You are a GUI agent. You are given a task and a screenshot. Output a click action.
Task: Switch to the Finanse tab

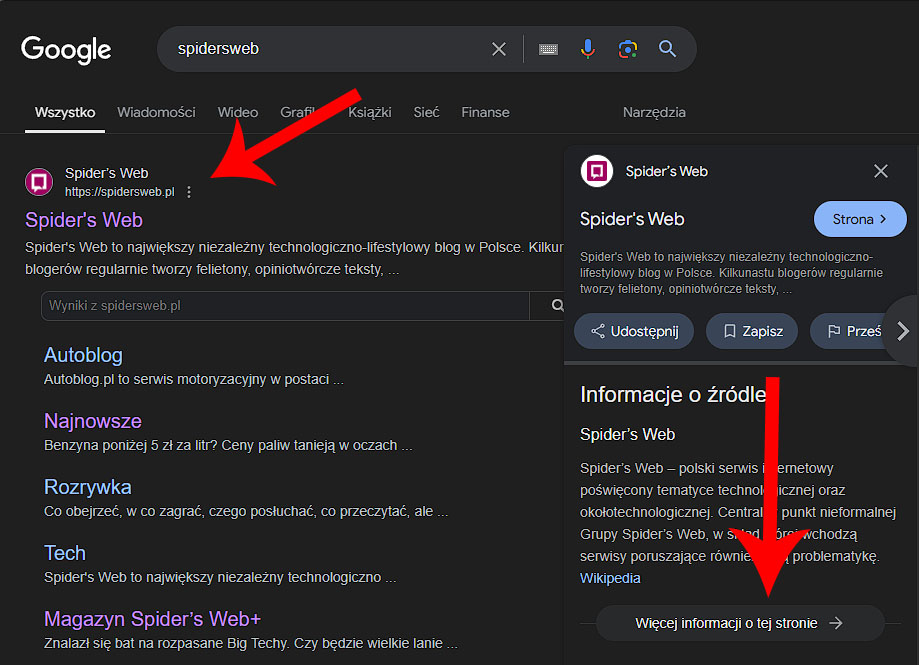[x=485, y=112]
